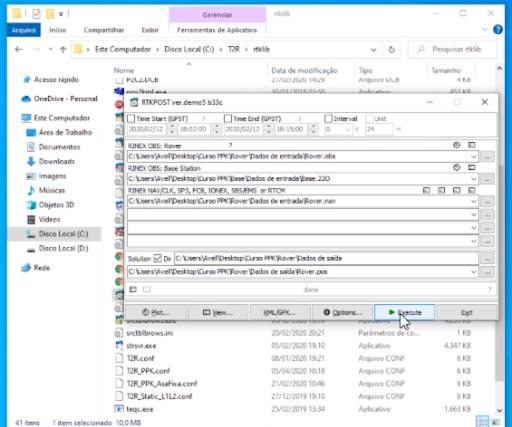Open the Interval value dropdown
The height and width of the screenshot is (427, 512).
pyautogui.click(x=347, y=129)
